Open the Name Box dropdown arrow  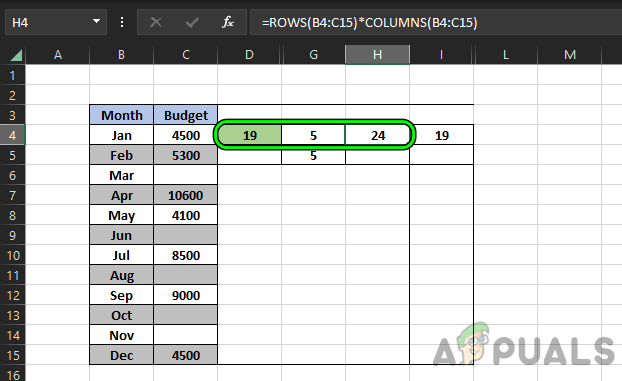click(96, 21)
